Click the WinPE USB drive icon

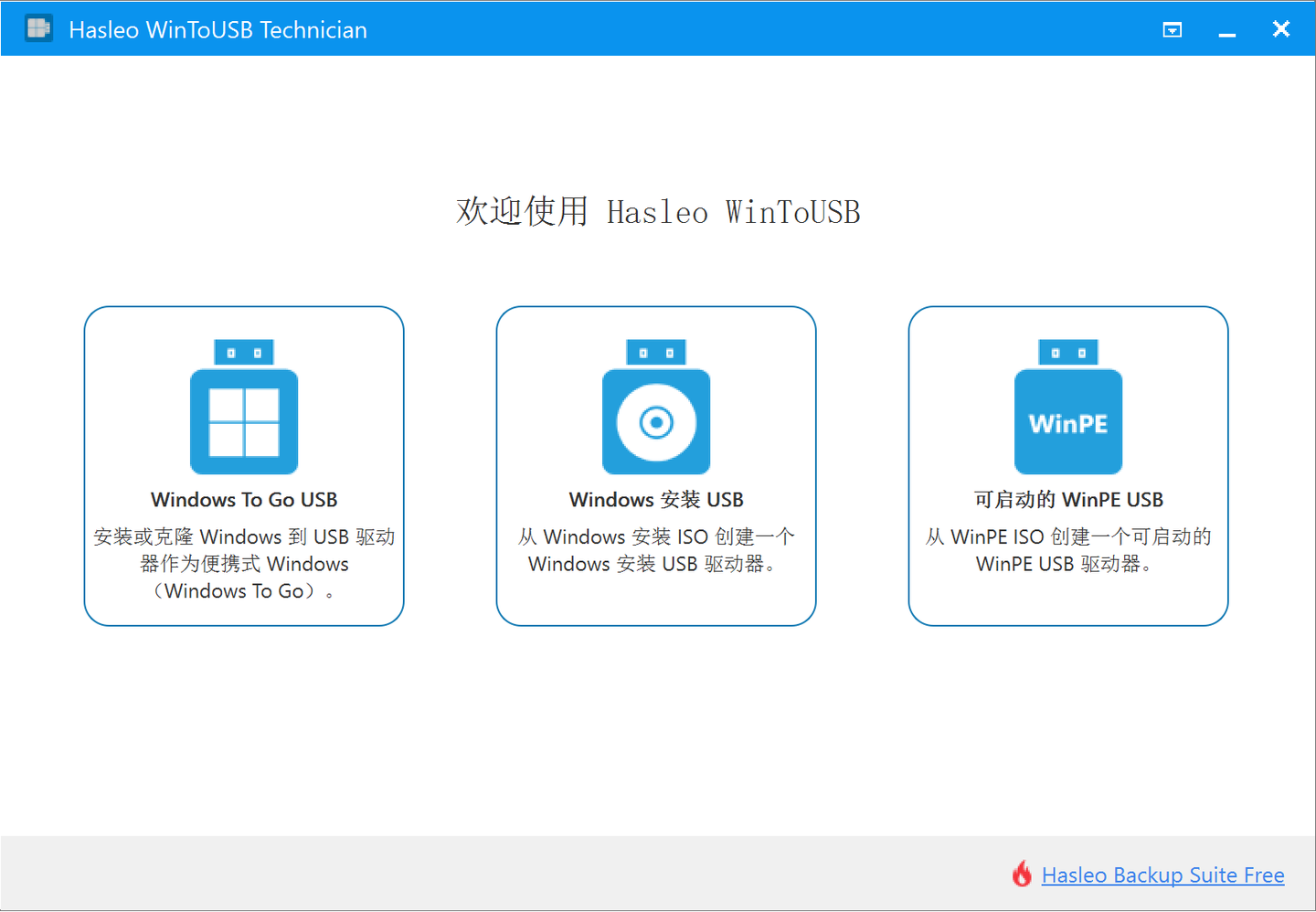pos(1068,407)
